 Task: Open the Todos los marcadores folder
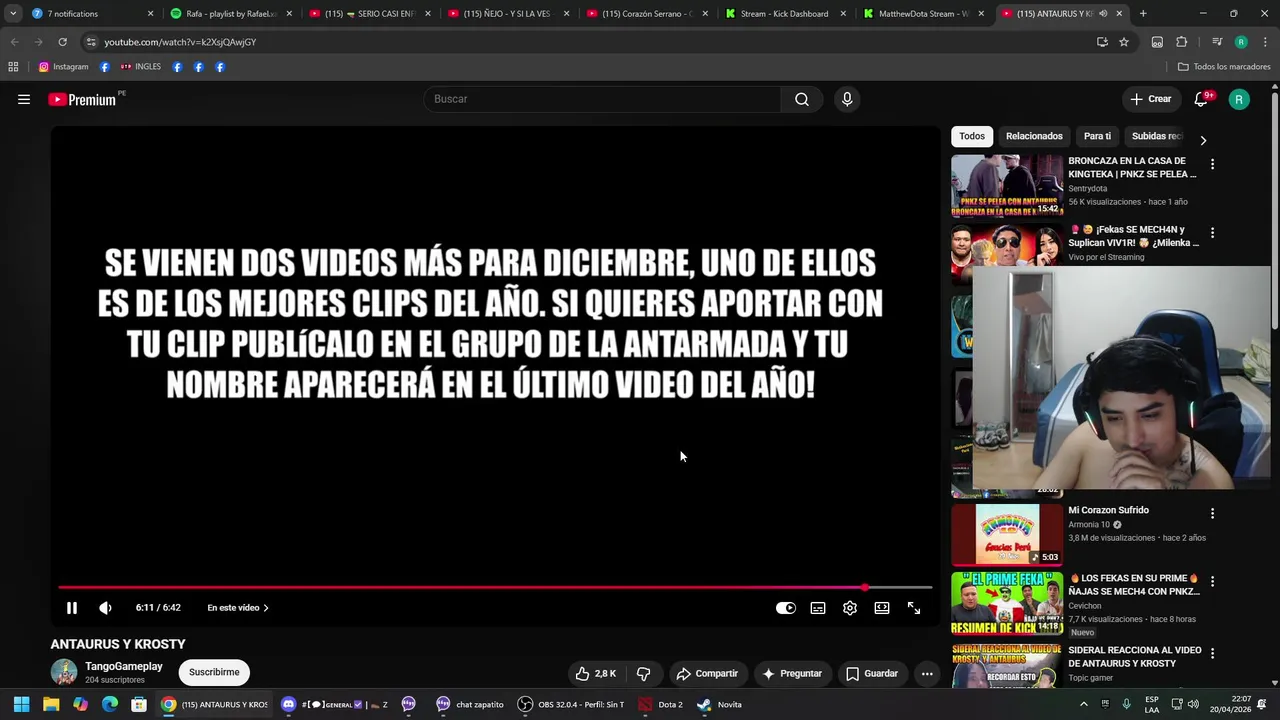point(1224,67)
